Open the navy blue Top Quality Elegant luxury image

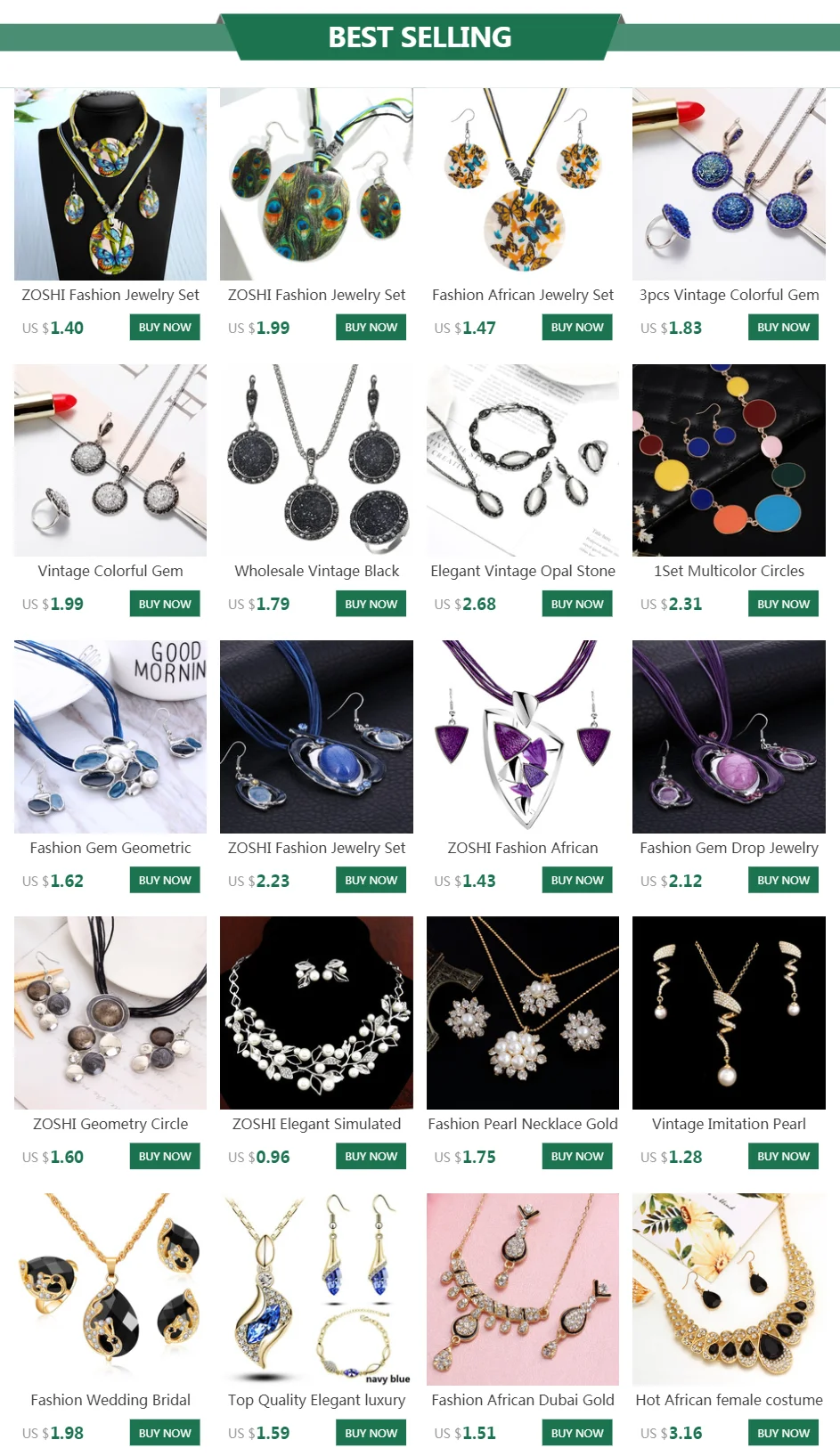pyautogui.click(x=316, y=1289)
